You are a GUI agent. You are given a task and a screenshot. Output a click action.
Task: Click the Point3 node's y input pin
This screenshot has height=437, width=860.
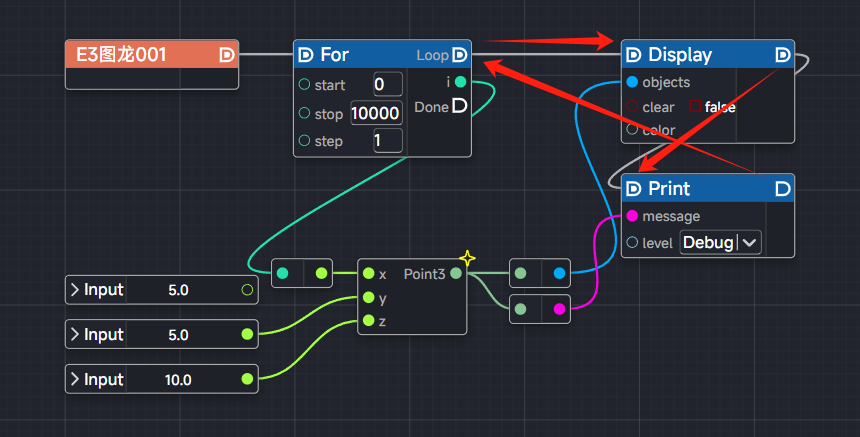point(369,297)
